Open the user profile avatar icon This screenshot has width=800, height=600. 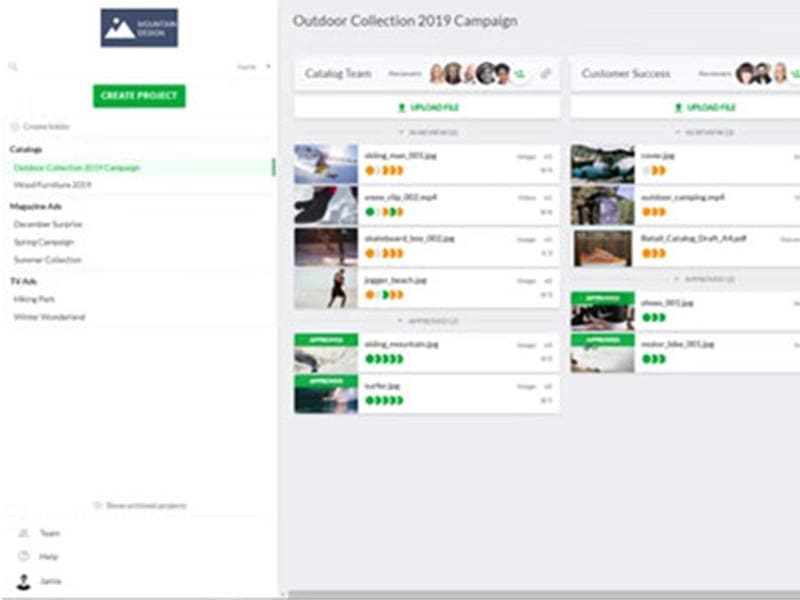(23, 582)
